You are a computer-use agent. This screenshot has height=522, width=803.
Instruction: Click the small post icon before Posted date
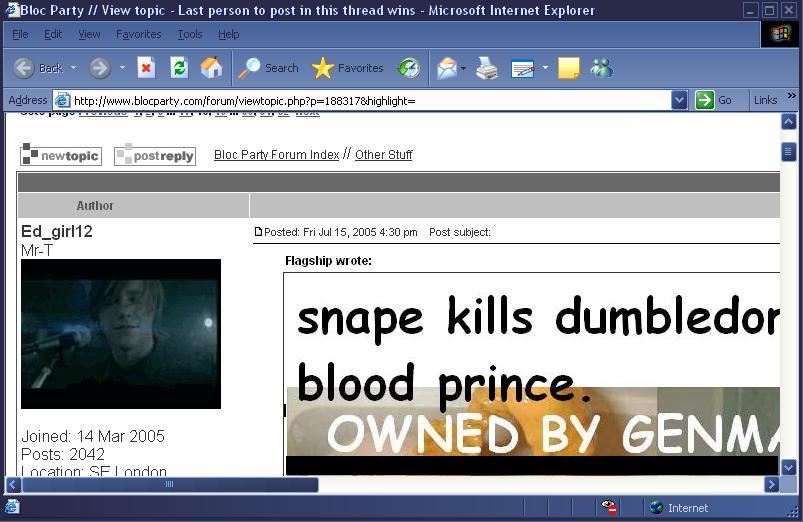[258, 232]
